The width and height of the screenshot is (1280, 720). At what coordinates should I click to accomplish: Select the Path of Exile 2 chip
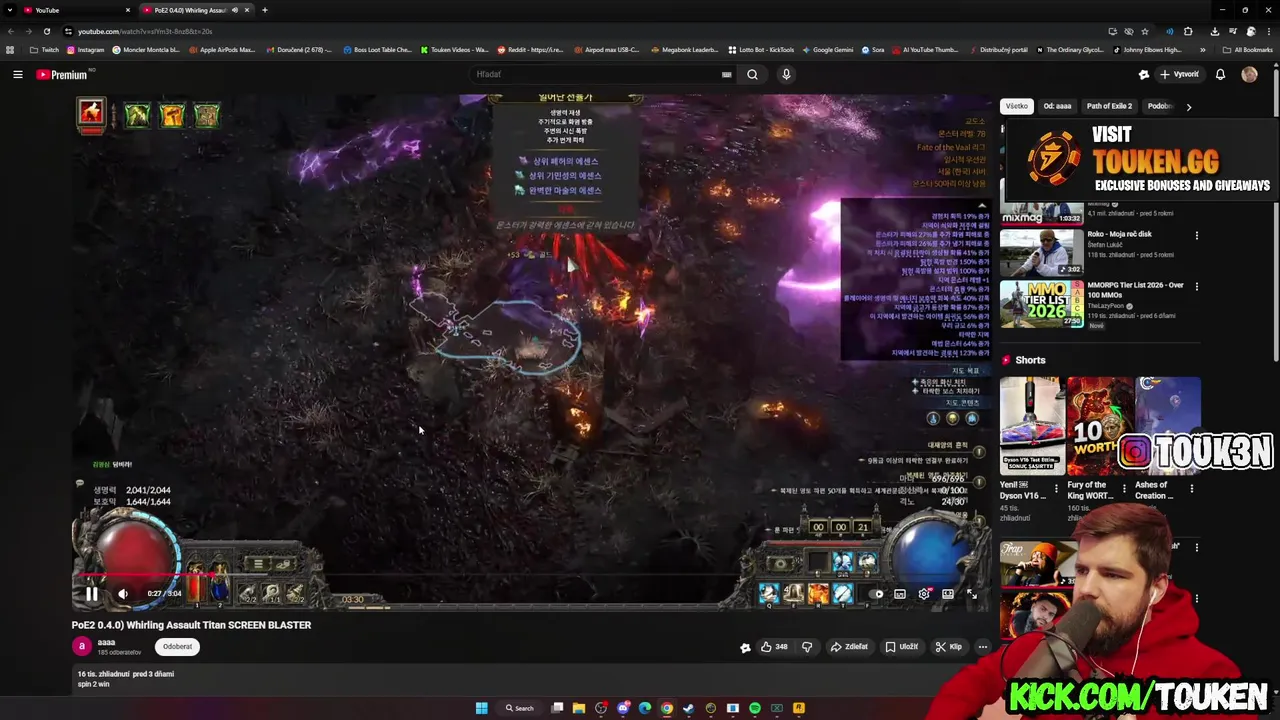[x=1109, y=106]
